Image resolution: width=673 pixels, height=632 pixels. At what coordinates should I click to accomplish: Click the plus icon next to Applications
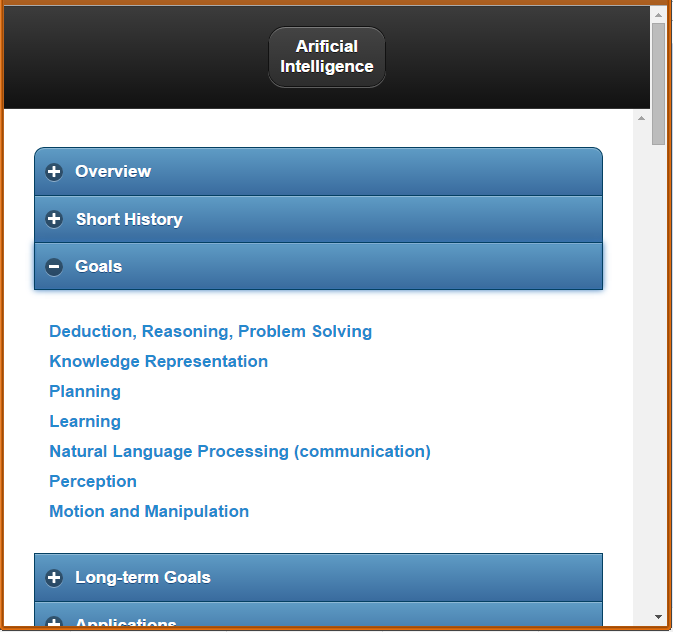point(54,622)
